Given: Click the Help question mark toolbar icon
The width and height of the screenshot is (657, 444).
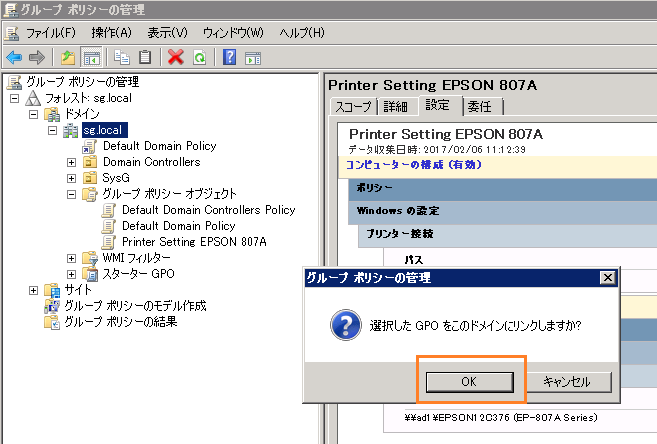Looking at the screenshot, I should pos(229,57).
